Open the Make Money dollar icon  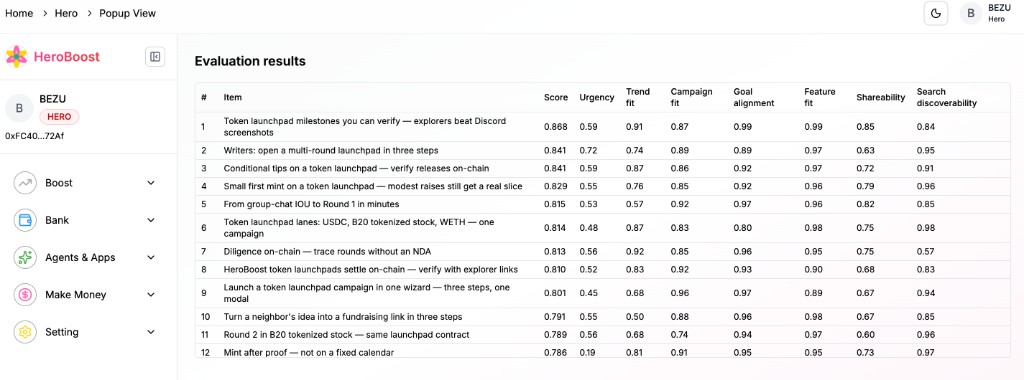point(25,294)
